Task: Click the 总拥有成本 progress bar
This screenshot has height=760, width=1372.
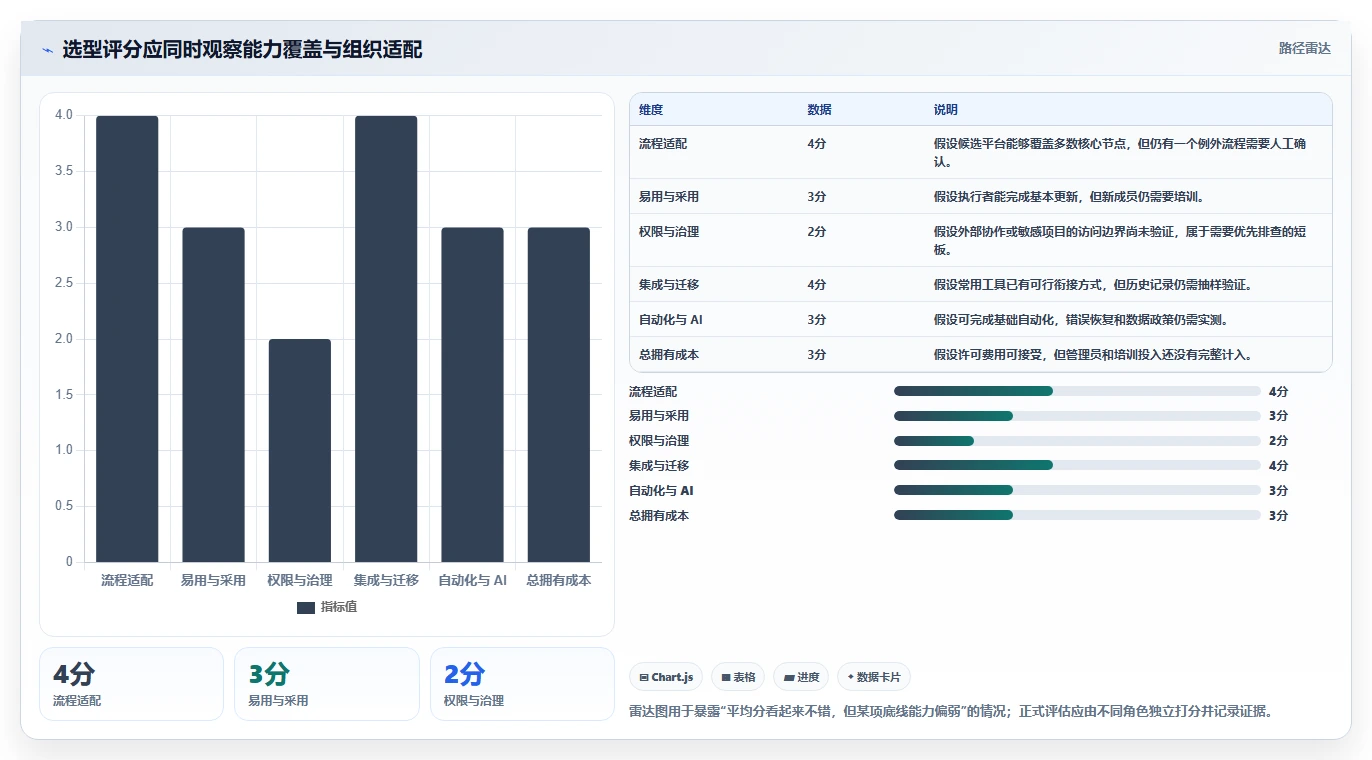Action: (1077, 515)
